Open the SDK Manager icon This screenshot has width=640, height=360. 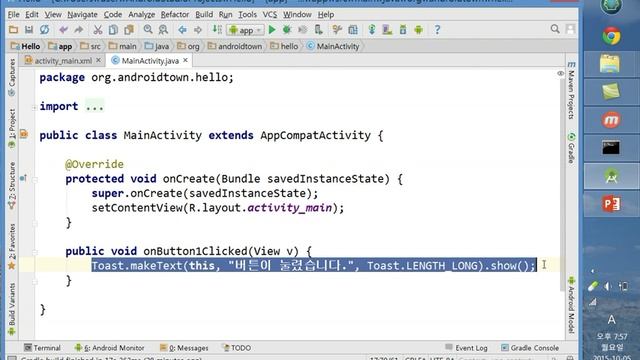[403, 30]
